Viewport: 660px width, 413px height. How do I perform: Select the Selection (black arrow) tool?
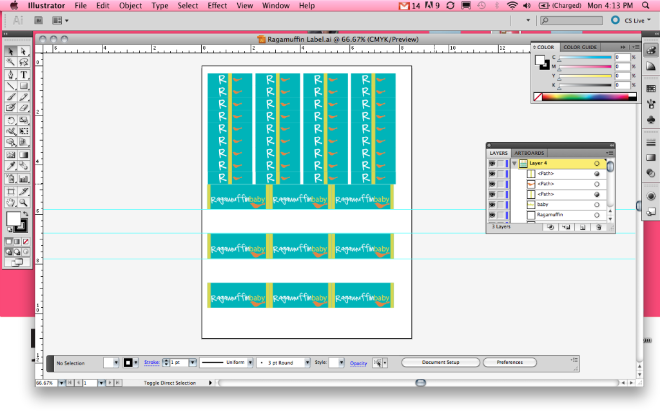[x=11, y=51]
